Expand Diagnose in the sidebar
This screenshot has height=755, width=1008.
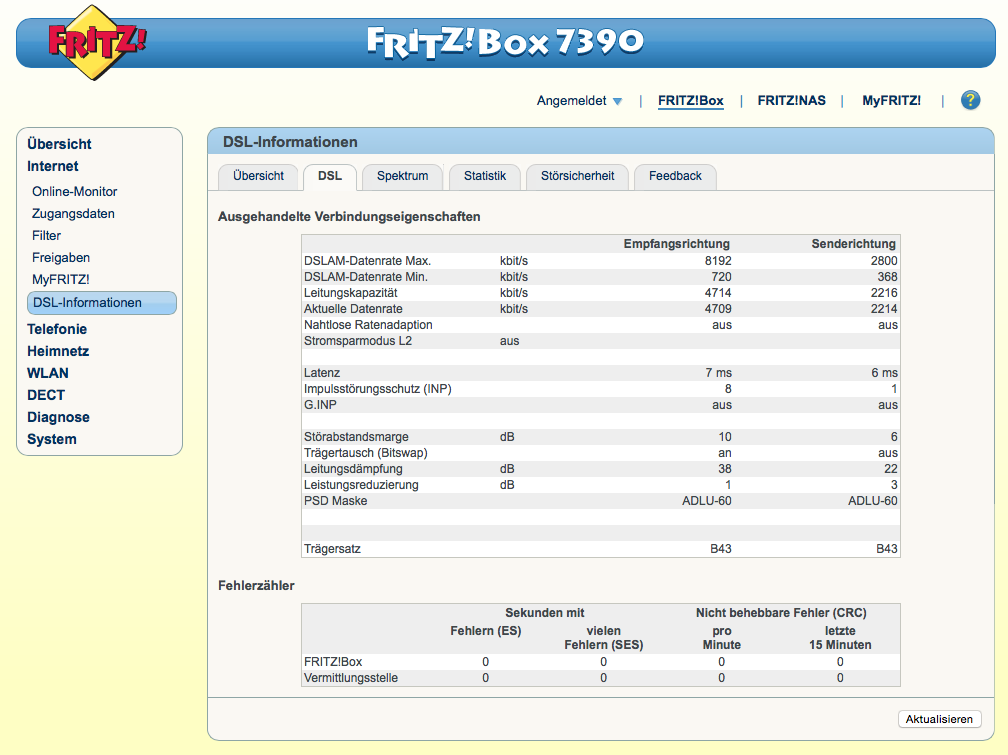[x=58, y=417]
